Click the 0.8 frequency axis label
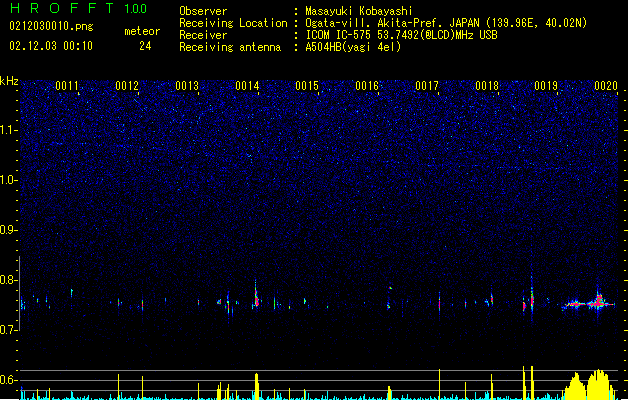The width and height of the screenshot is (629, 400). 9,280
